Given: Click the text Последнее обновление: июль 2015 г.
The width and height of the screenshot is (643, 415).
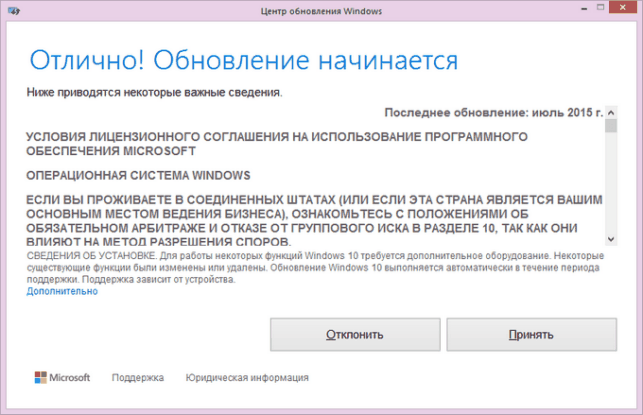Looking at the screenshot, I should coord(494,112).
